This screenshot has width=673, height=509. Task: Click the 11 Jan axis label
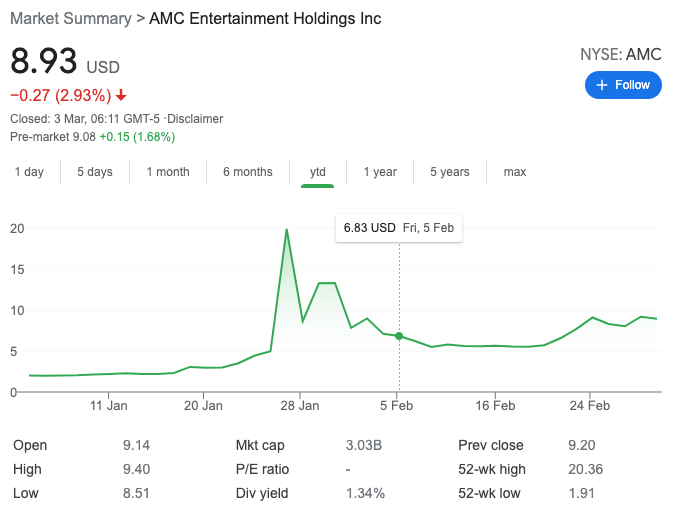click(x=109, y=406)
